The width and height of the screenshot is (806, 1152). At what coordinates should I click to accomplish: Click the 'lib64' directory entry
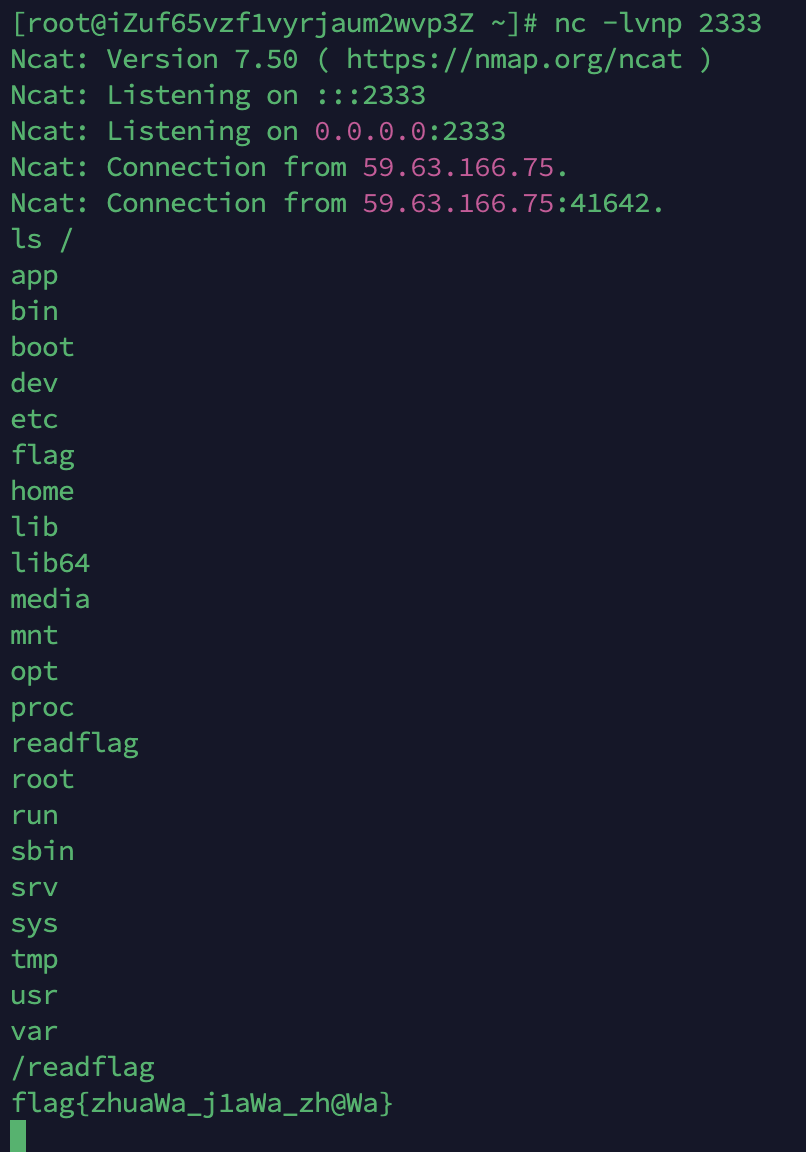point(50,563)
